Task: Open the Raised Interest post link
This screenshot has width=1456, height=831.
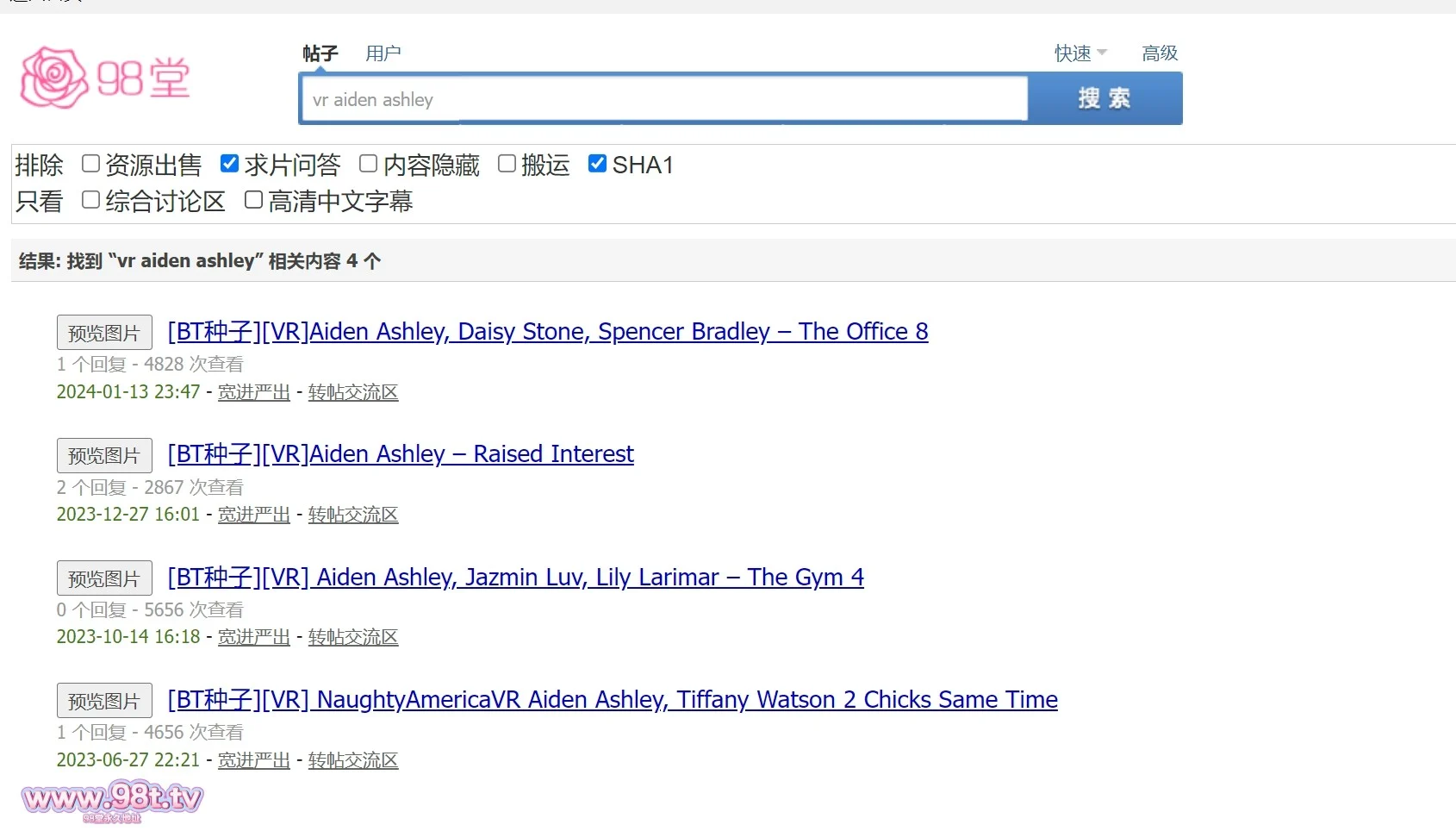Action: click(x=401, y=454)
